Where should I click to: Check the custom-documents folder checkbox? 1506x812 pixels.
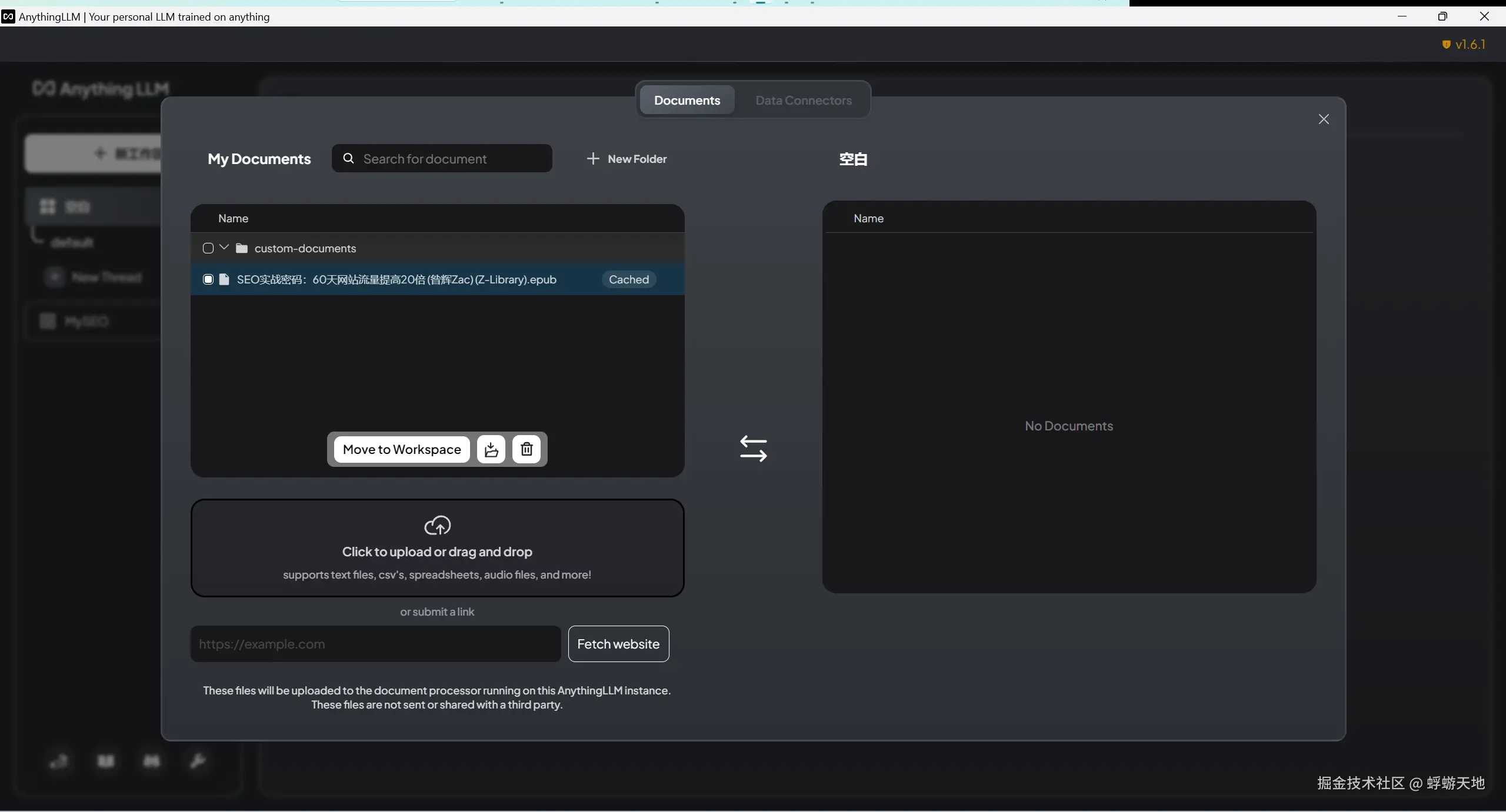click(208, 248)
